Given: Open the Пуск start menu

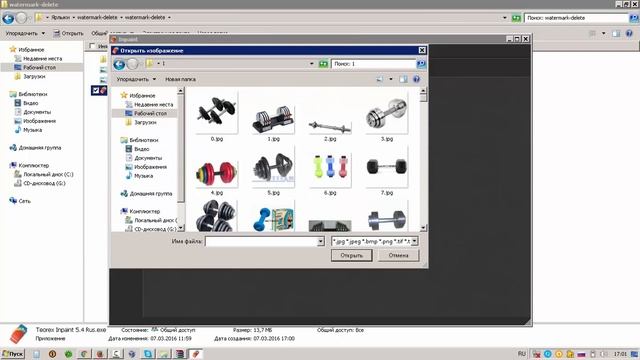Looking at the screenshot, I should pos(13,354).
